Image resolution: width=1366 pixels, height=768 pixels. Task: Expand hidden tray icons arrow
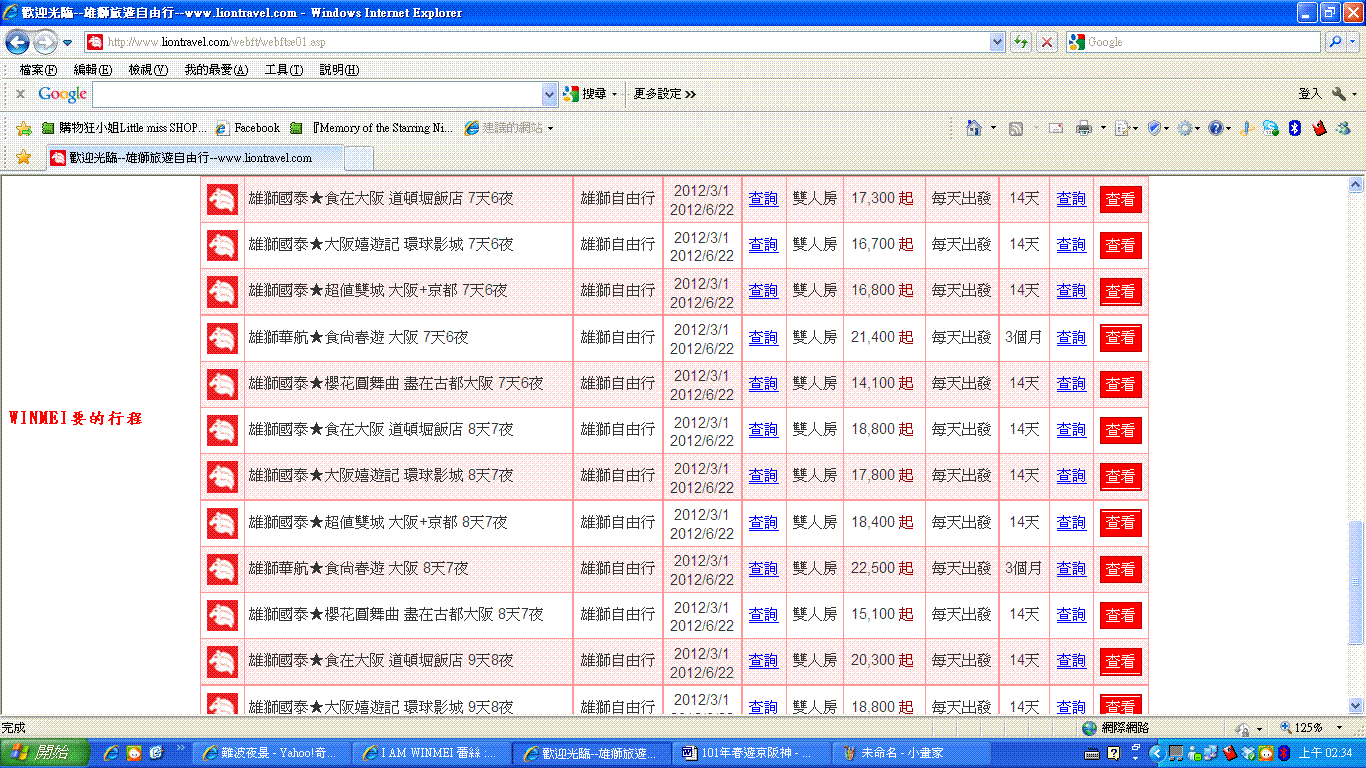[x=1157, y=753]
